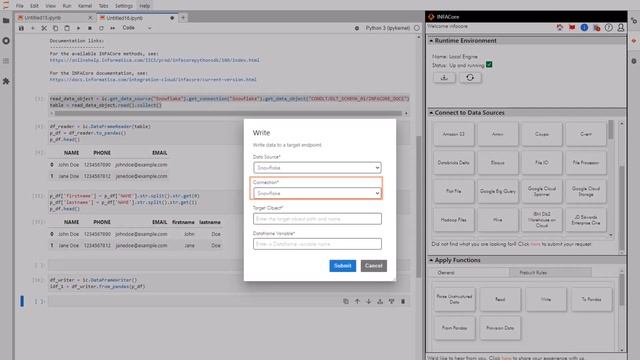640x360 pixels.
Task: Click 'here' link to submit data source request
Action: tap(535, 244)
